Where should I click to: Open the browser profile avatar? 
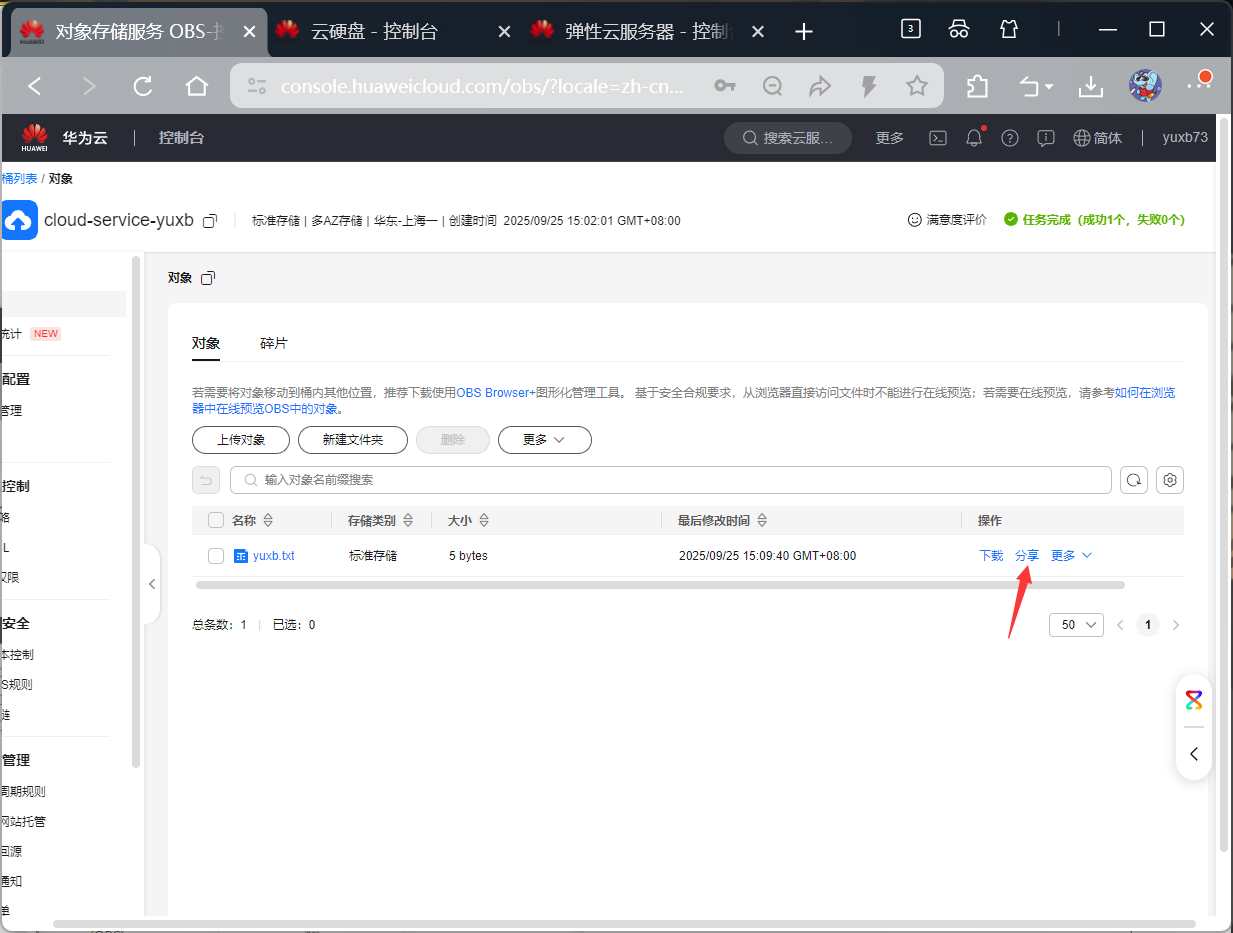(1145, 87)
